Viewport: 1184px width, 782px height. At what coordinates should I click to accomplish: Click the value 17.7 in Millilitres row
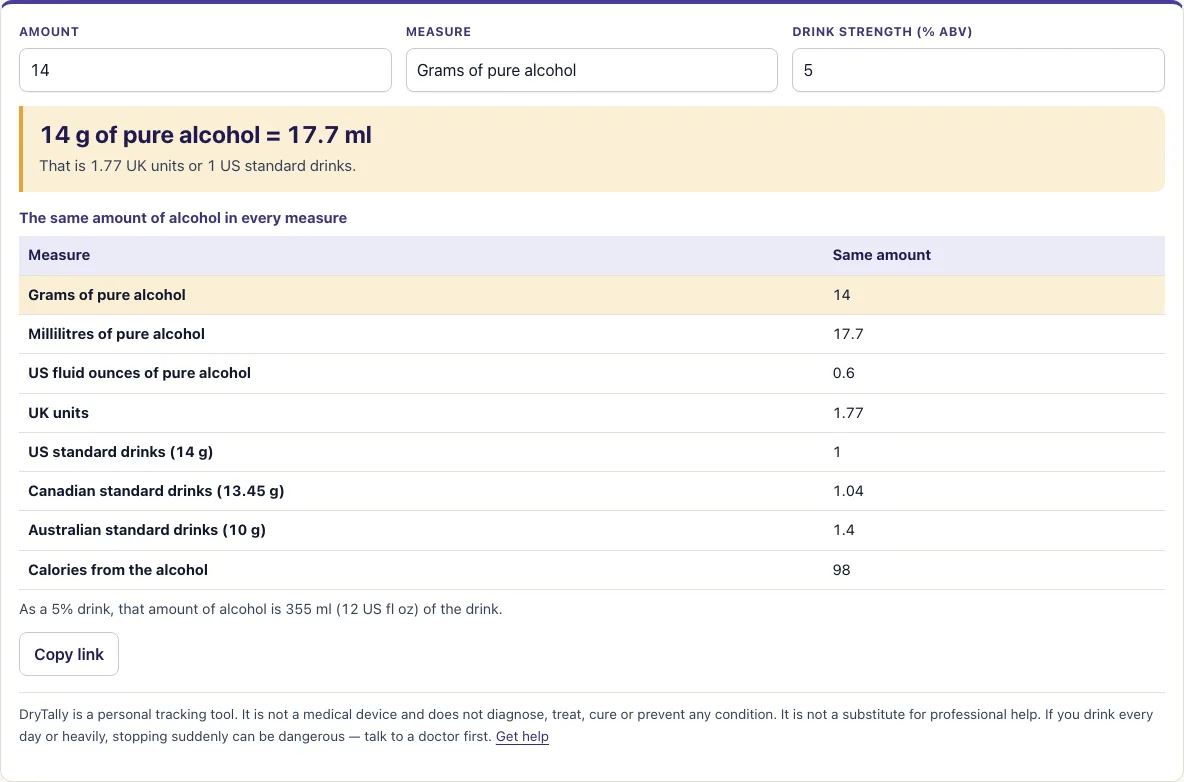(x=848, y=334)
